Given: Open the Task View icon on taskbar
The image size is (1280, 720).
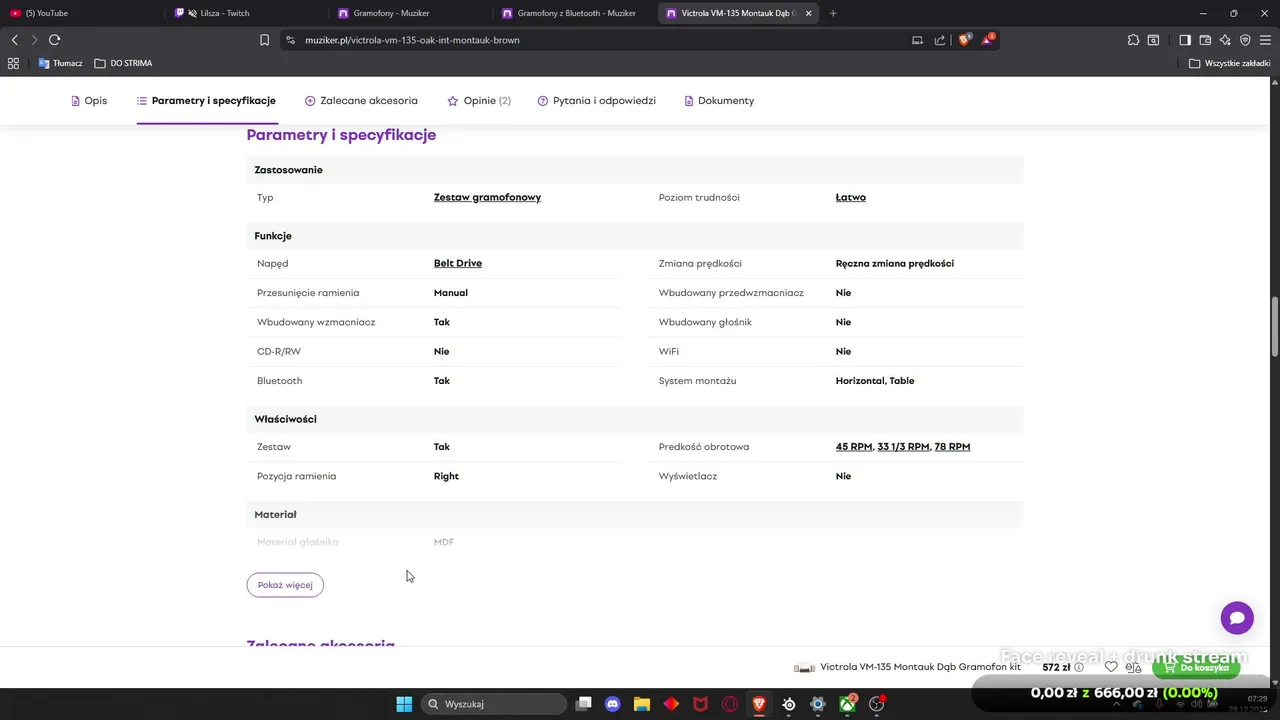Looking at the screenshot, I should coord(584,704).
